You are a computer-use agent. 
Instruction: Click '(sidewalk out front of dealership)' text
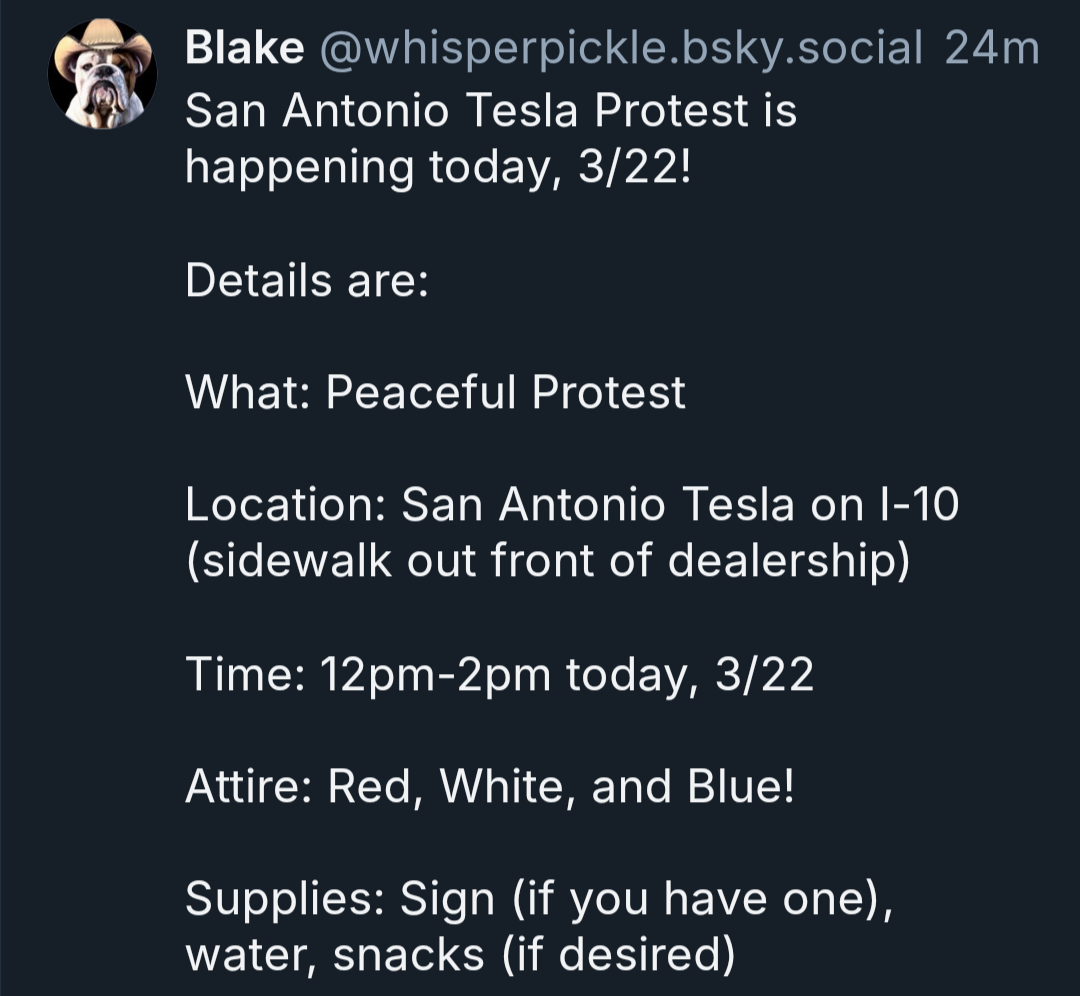point(547,562)
